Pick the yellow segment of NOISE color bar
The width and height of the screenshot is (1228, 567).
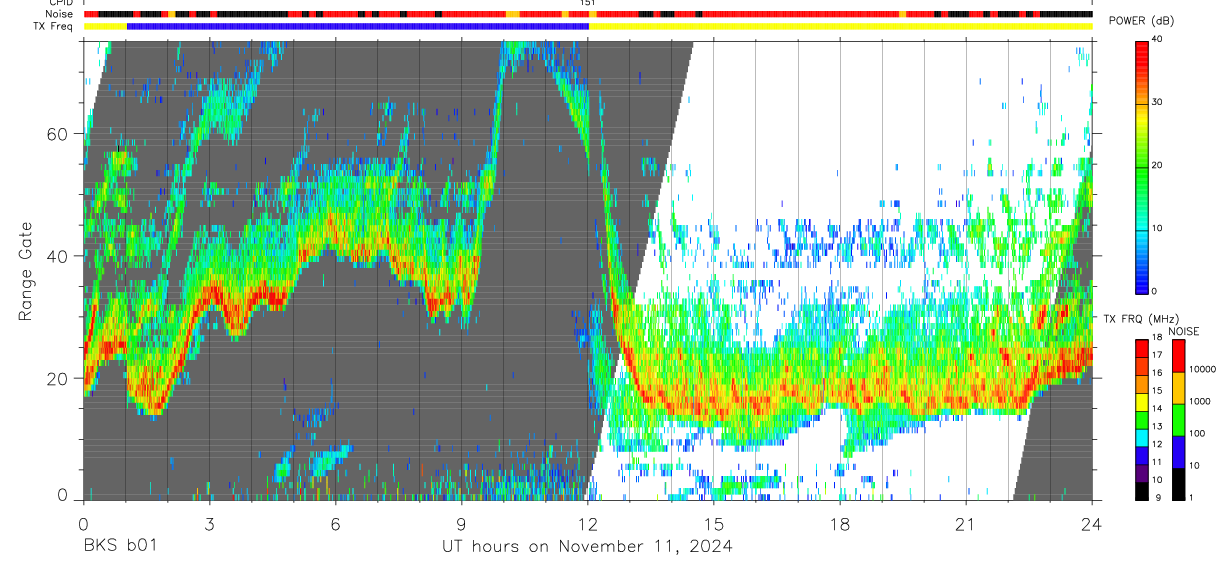[x=1179, y=388]
